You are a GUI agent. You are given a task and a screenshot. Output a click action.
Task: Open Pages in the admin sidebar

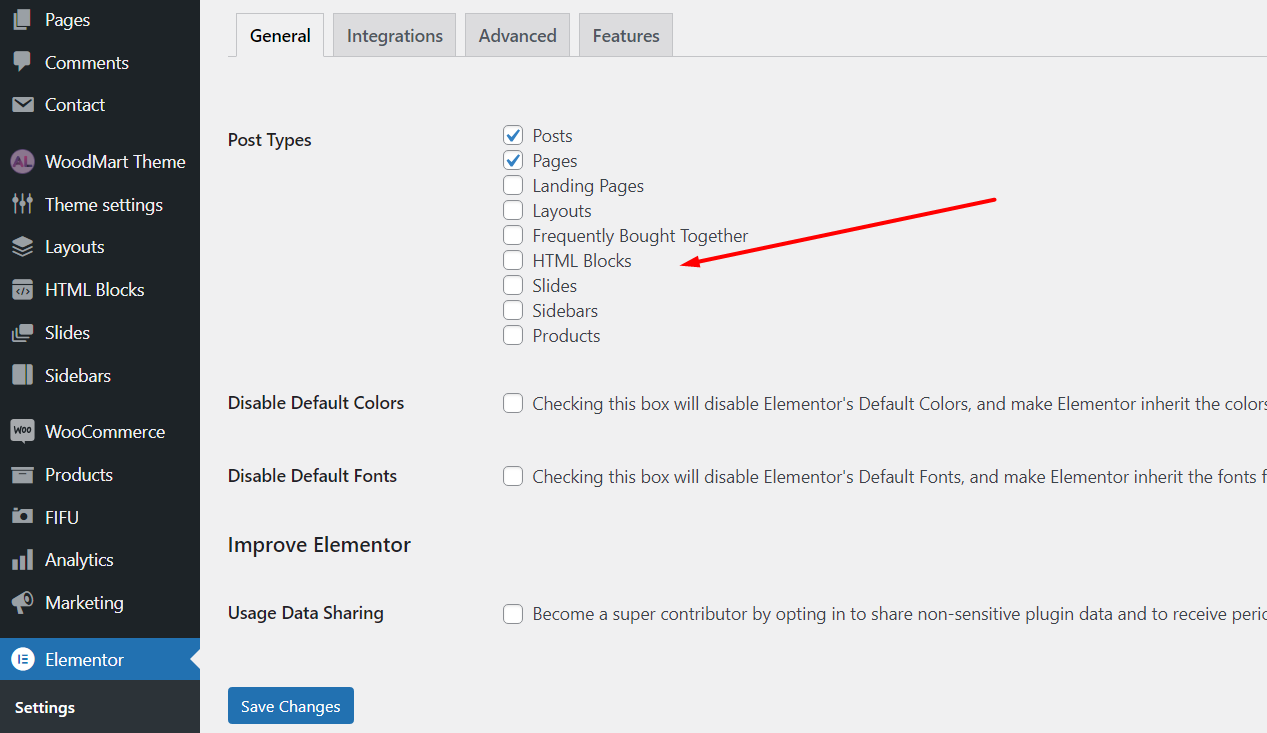(100, 20)
